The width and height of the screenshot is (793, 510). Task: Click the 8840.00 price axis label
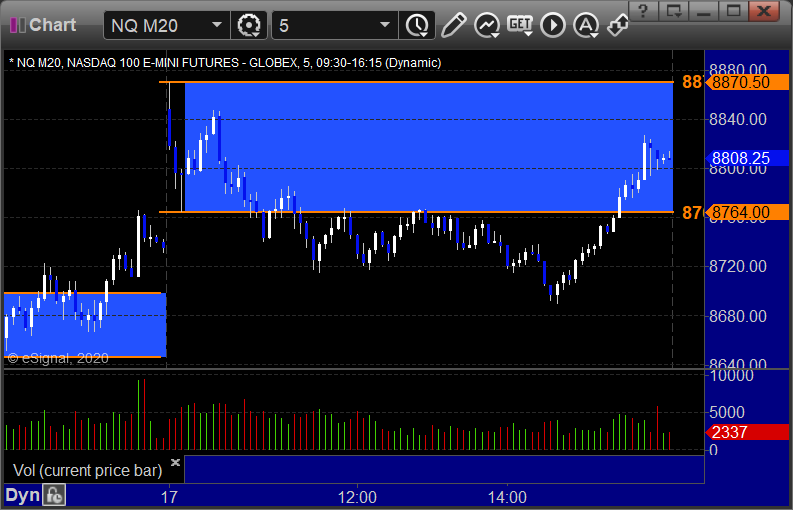[738, 119]
